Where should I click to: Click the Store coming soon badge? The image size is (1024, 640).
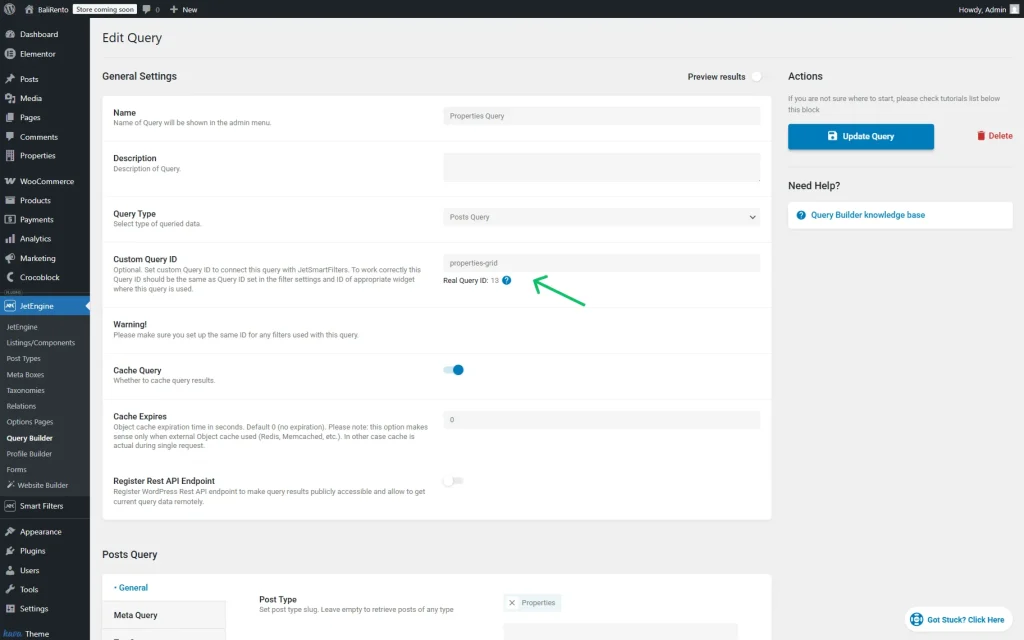[104, 9]
